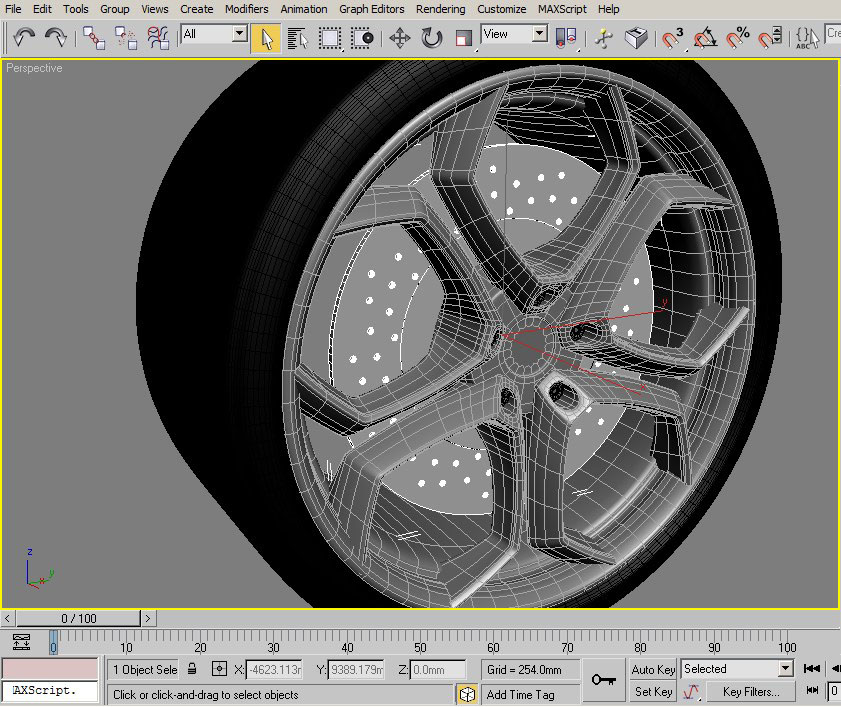Open the Group menu
841x707 pixels.
pos(114,9)
